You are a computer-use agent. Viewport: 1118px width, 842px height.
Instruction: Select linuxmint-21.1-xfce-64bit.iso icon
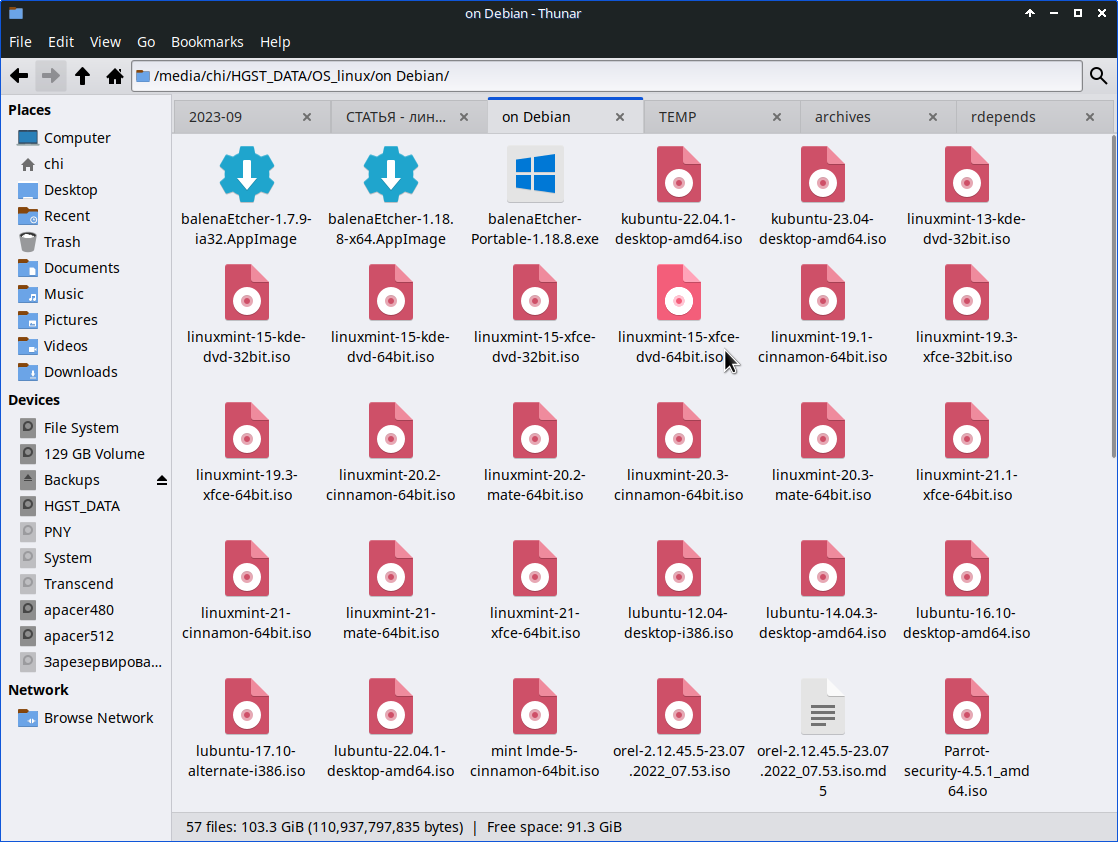pyautogui.click(x=967, y=430)
